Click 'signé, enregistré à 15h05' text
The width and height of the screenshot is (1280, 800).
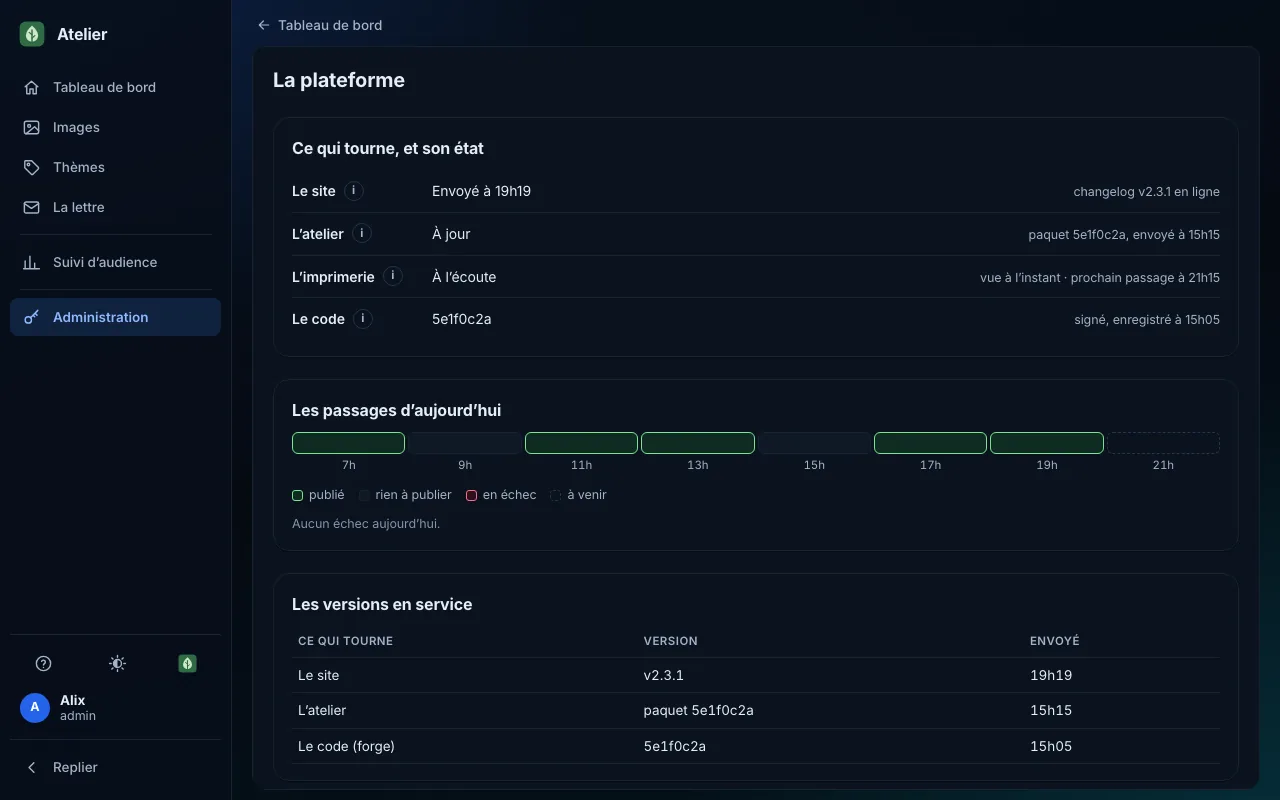coord(1147,320)
